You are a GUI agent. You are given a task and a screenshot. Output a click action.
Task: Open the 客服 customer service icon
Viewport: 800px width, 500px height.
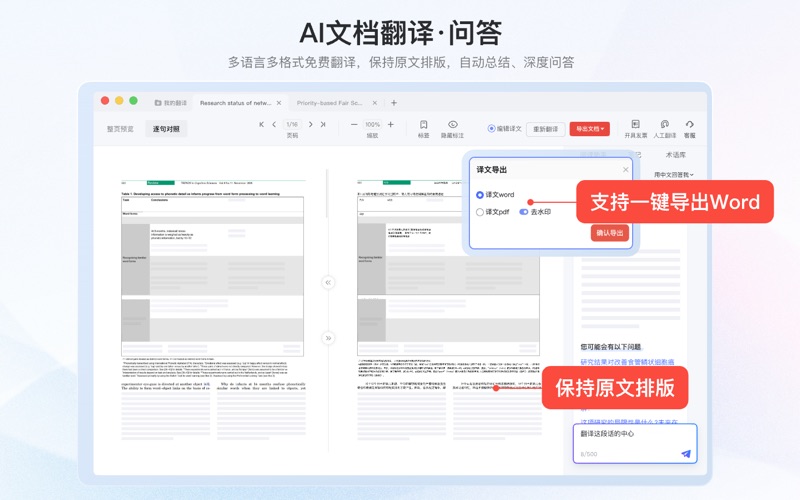[x=690, y=129]
